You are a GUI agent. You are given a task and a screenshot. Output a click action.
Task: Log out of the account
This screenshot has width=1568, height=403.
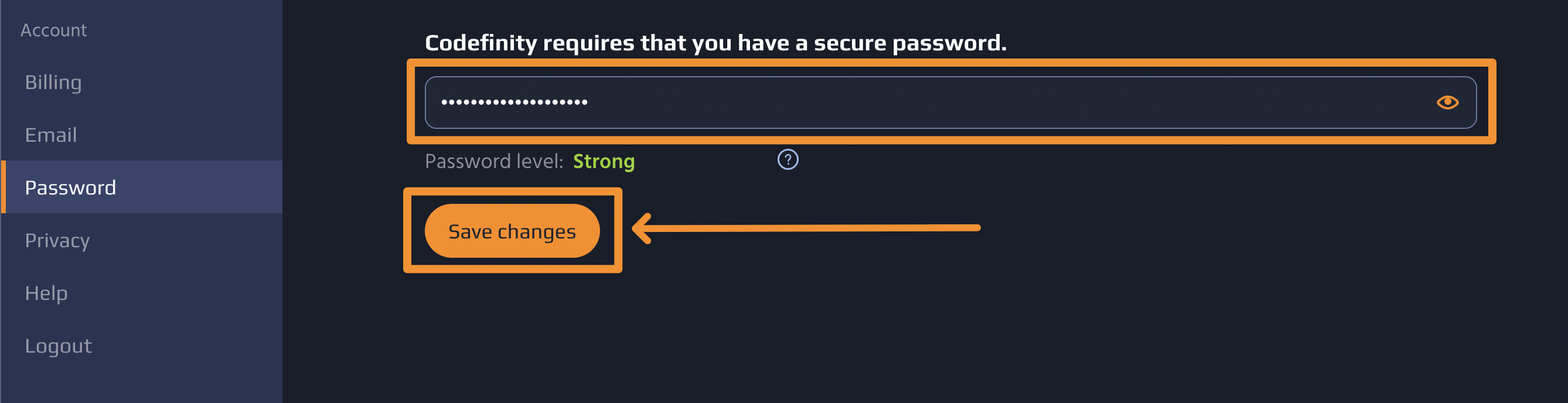59,345
